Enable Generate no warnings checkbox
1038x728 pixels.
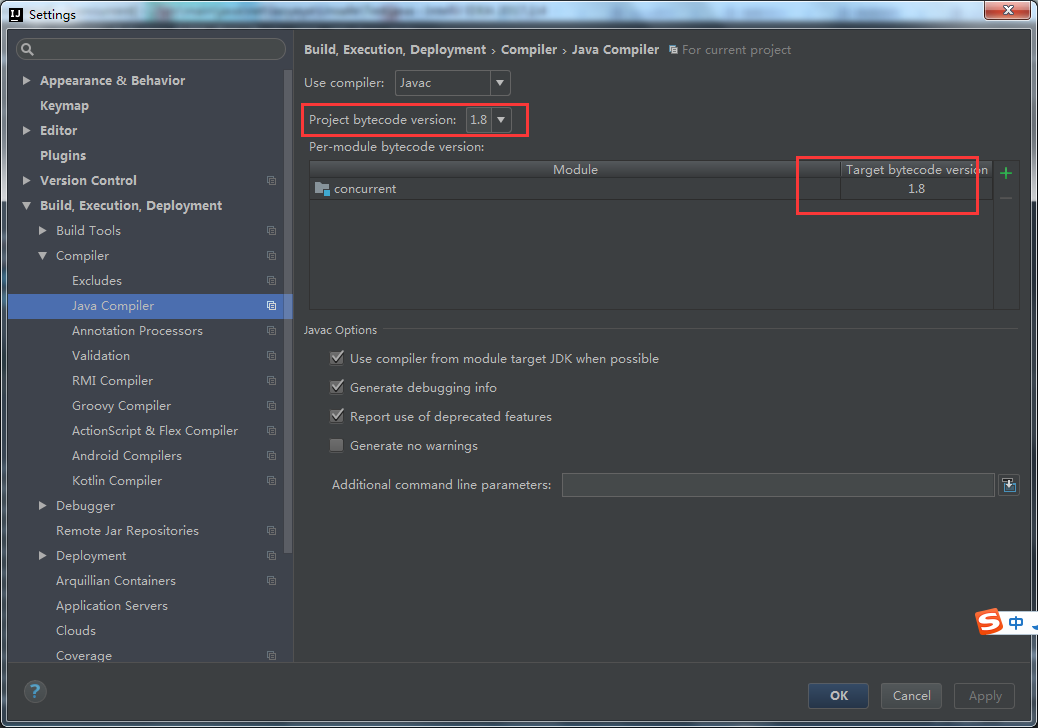[337, 445]
